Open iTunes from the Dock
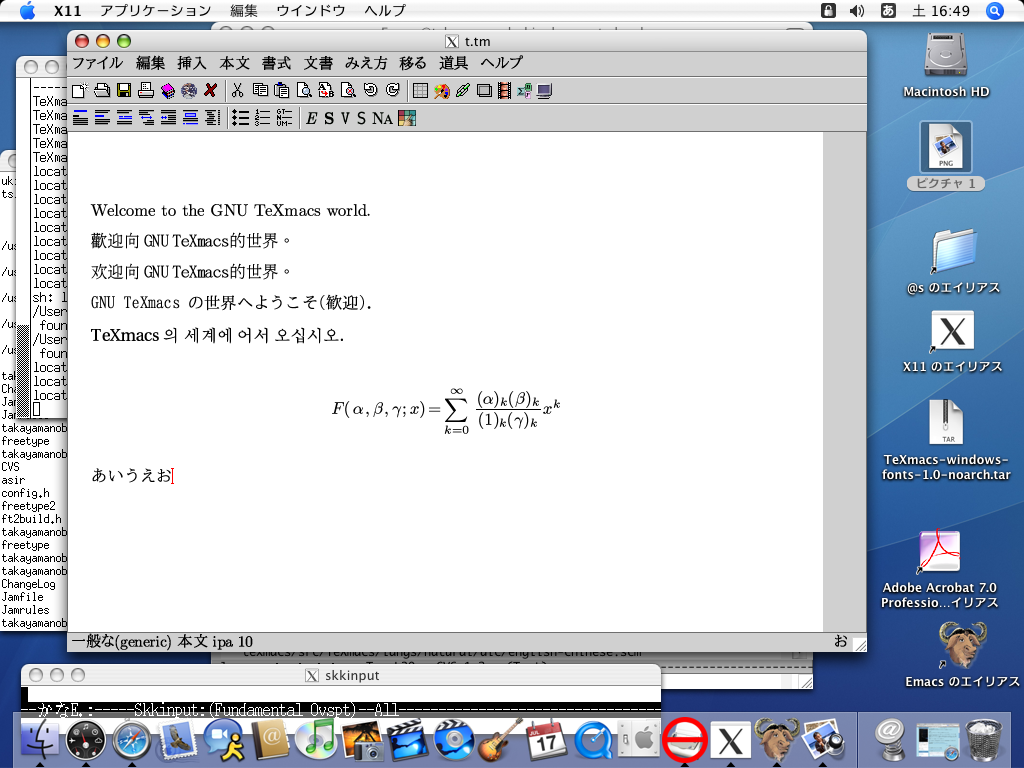The width and height of the screenshot is (1024, 768). point(316,741)
